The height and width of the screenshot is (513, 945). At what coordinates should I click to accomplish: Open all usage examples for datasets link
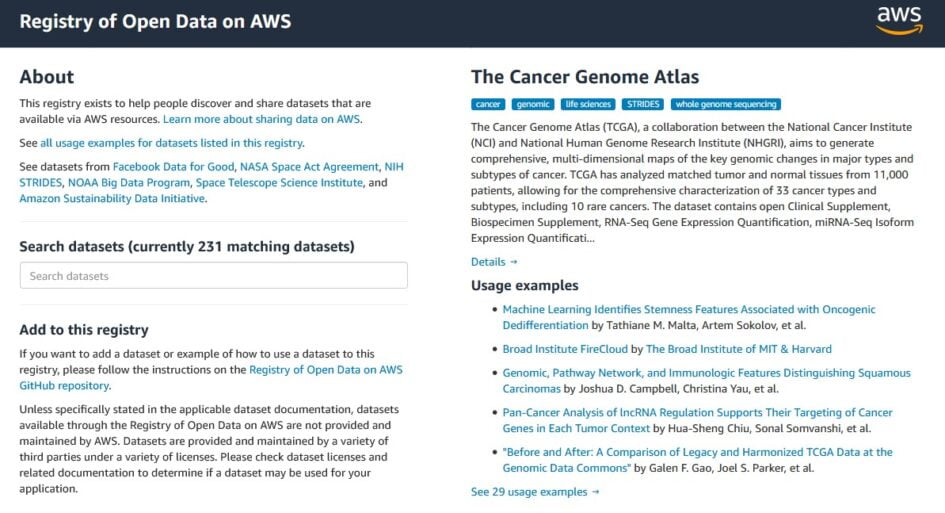[x=171, y=143]
